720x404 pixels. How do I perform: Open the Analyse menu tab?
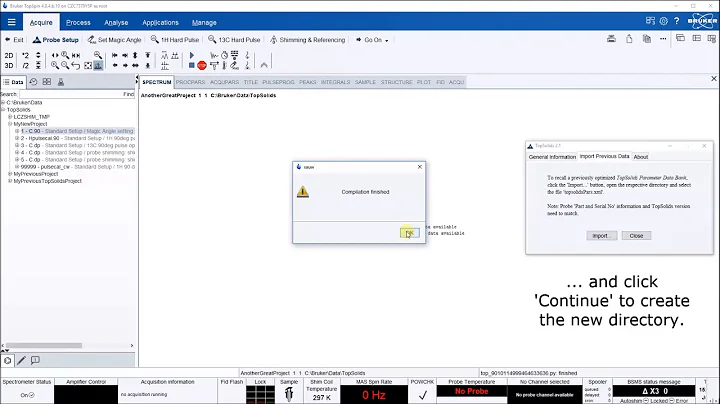pyautogui.click(x=116, y=22)
